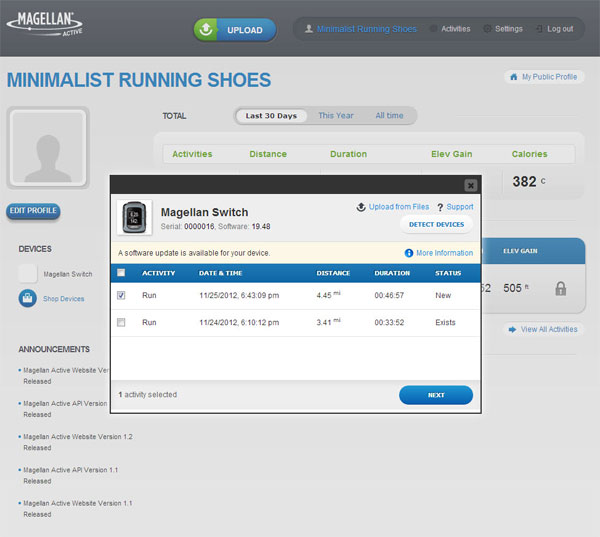Viewport: 600px width, 537px height.
Task: Toggle the select-all checkbox in the table header
Action: pos(121,273)
